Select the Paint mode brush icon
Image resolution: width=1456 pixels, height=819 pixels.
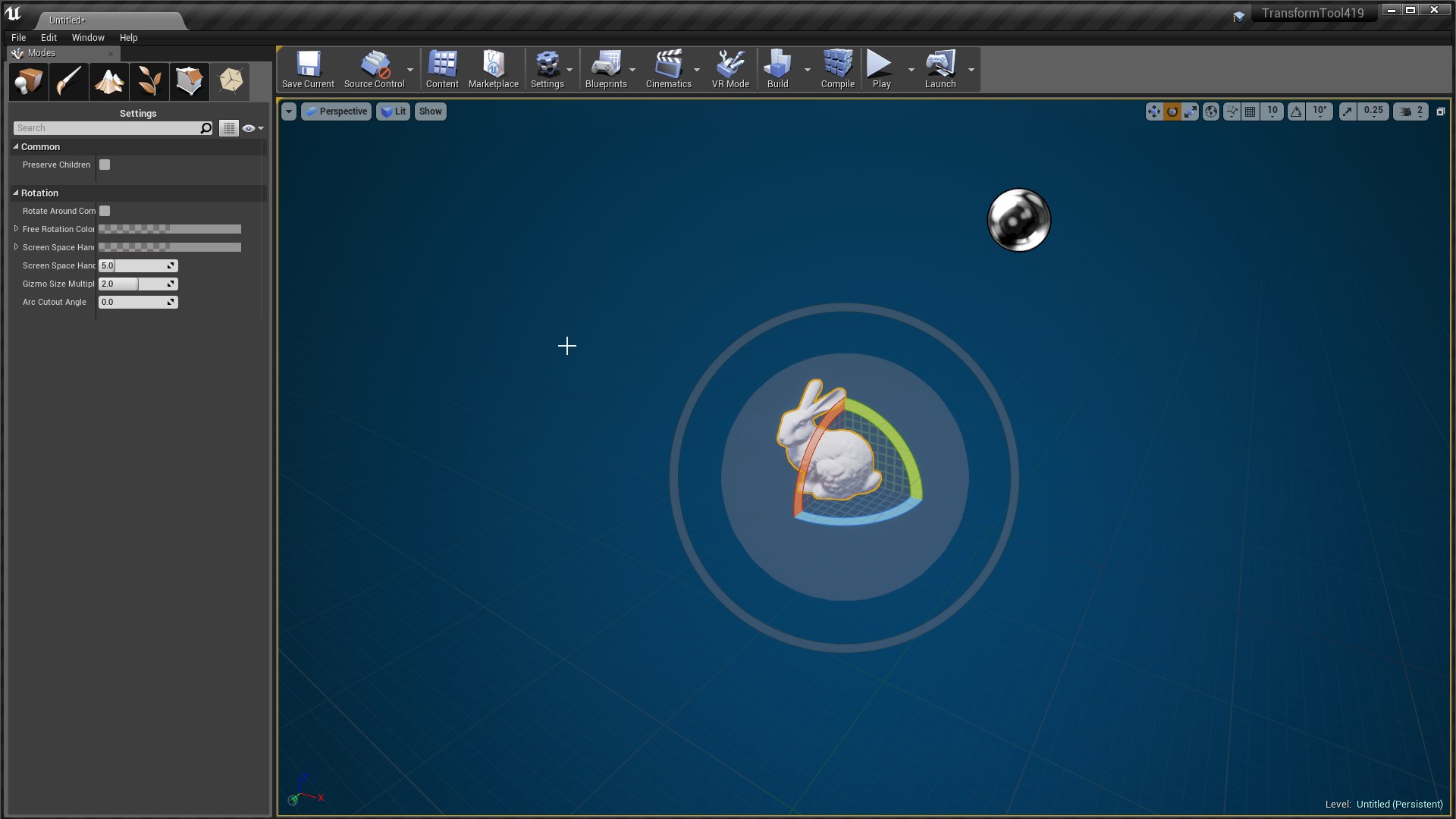(69, 81)
